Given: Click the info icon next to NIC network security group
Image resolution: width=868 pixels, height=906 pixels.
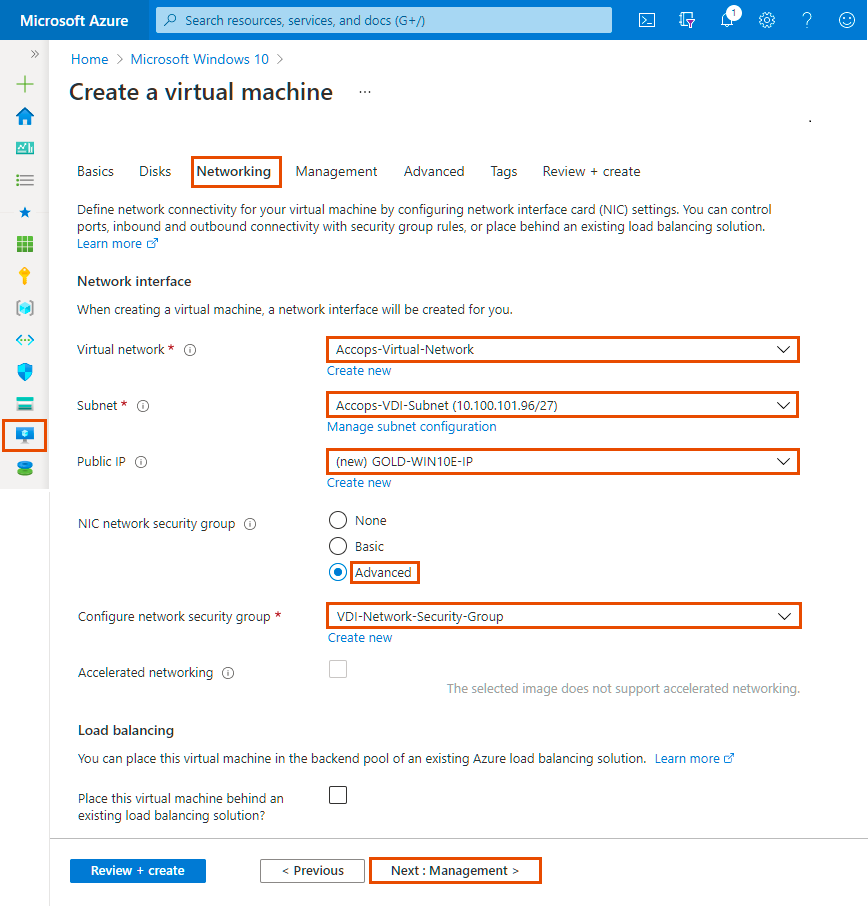Looking at the screenshot, I should [x=250, y=523].
